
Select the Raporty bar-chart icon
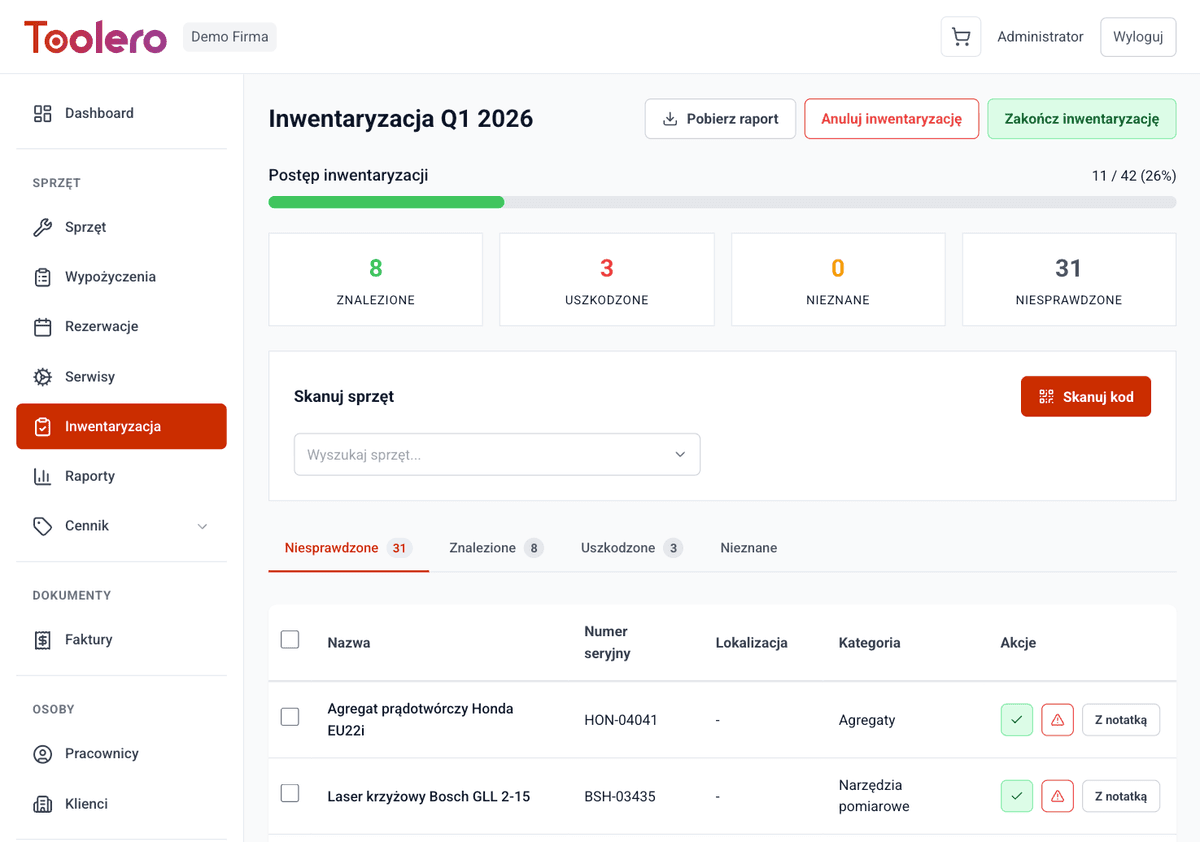coord(42,476)
